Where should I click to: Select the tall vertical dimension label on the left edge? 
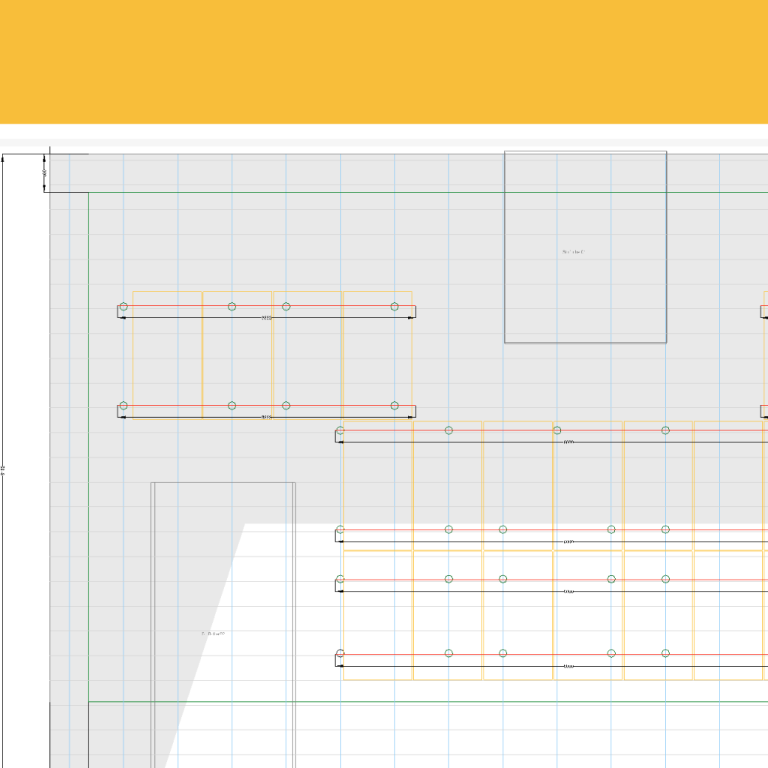[3, 468]
